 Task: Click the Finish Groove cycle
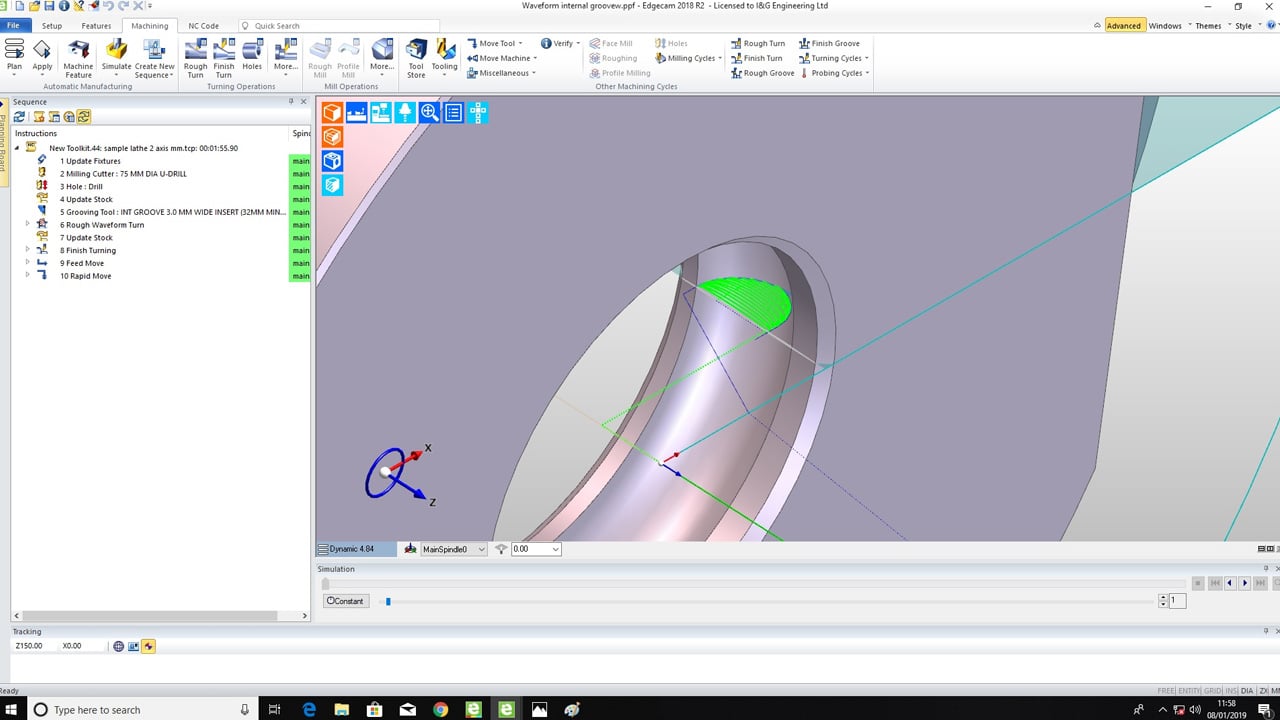click(x=829, y=44)
